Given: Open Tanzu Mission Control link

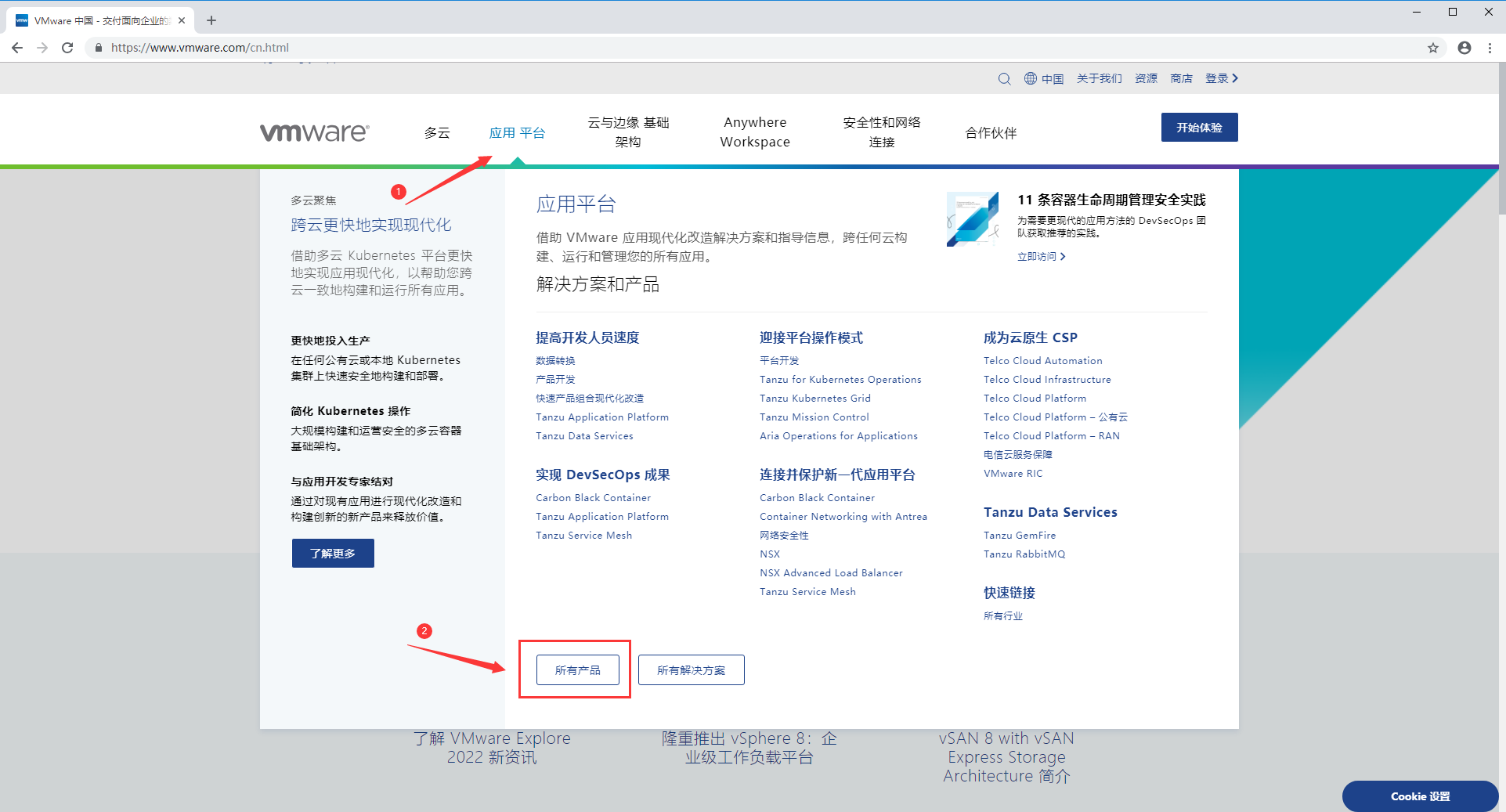Looking at the screenshot, I should [814, 417].
